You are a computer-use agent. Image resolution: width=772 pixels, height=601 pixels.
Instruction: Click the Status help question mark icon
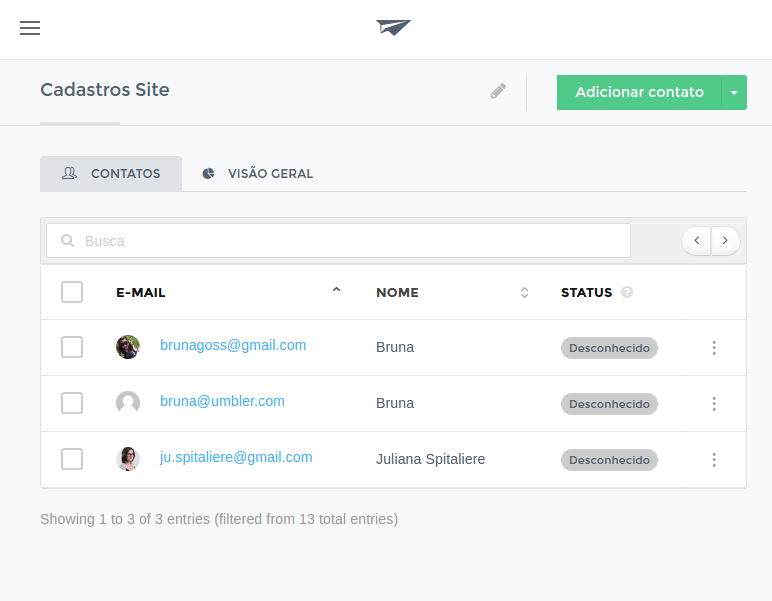[627, 292]
